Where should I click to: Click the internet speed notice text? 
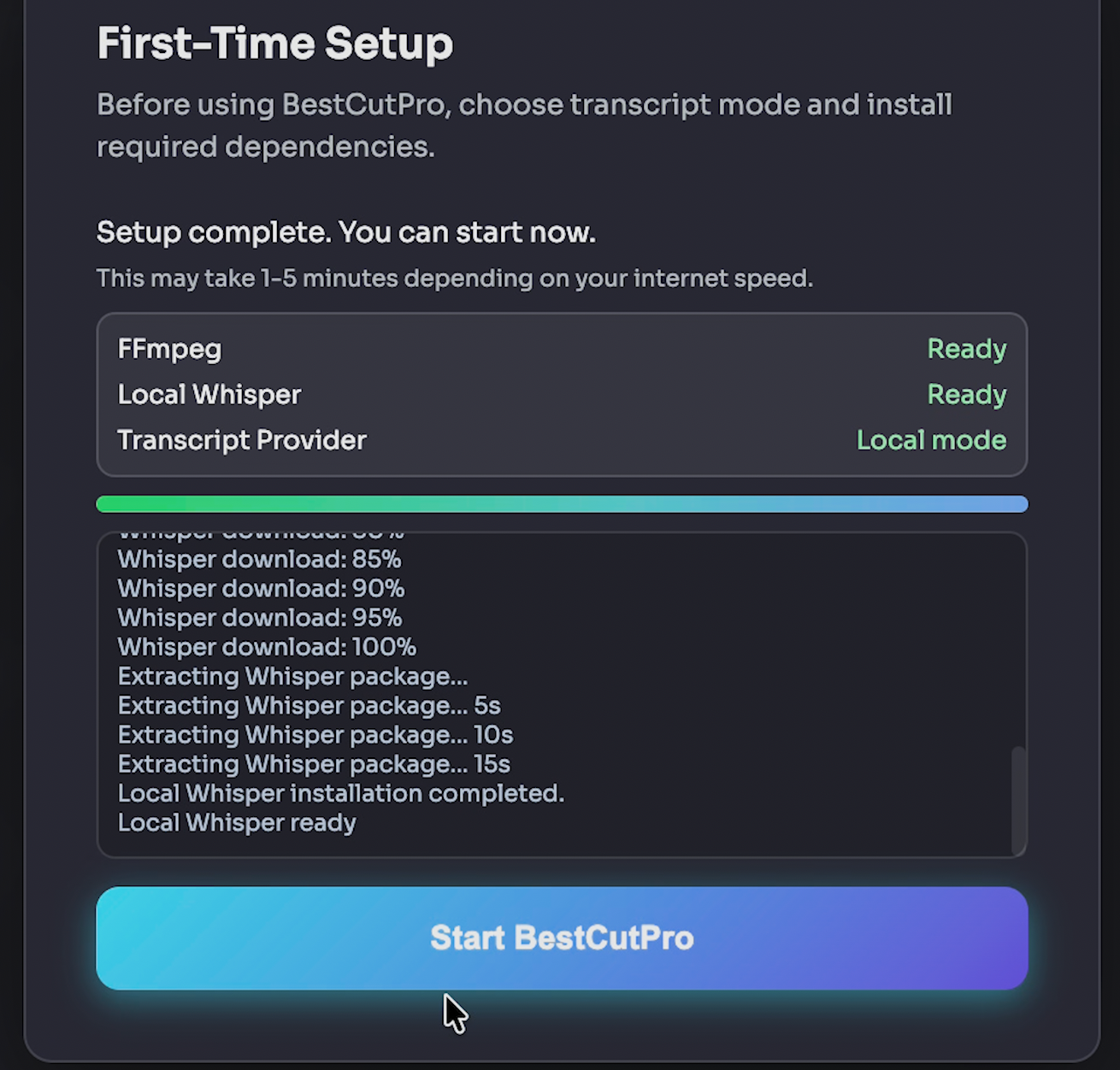tap(455, 278)
